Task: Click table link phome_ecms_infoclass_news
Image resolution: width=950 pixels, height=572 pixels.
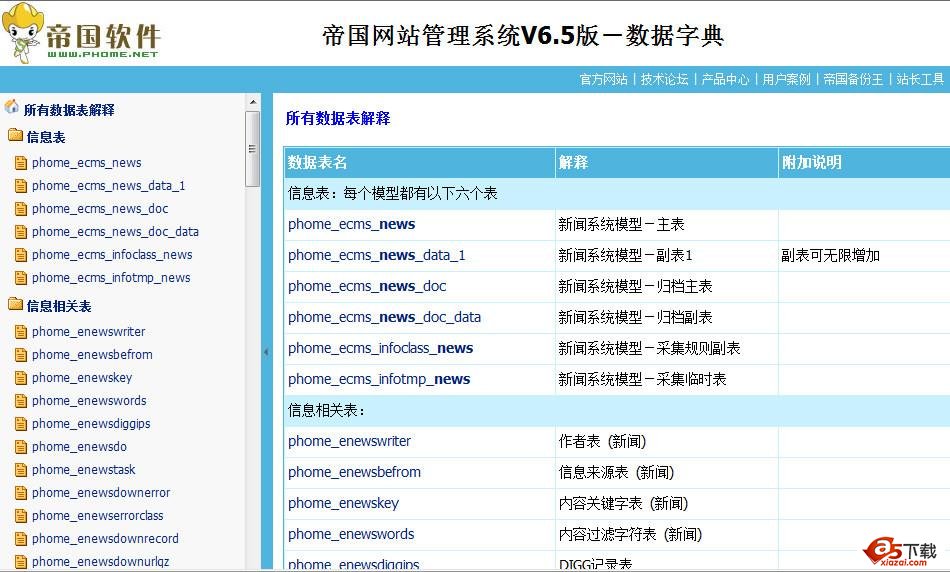Action: (x=380, y=348)
